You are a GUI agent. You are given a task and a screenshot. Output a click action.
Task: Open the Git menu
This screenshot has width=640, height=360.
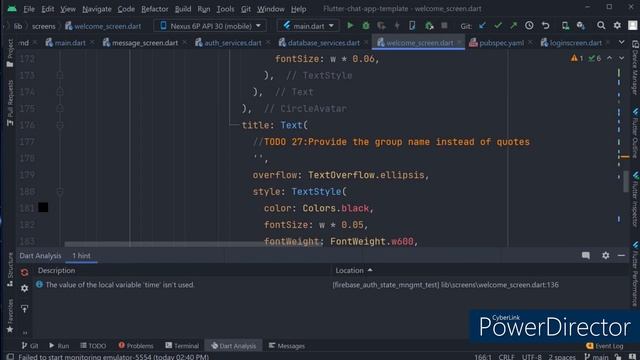(x=245, y=9)
